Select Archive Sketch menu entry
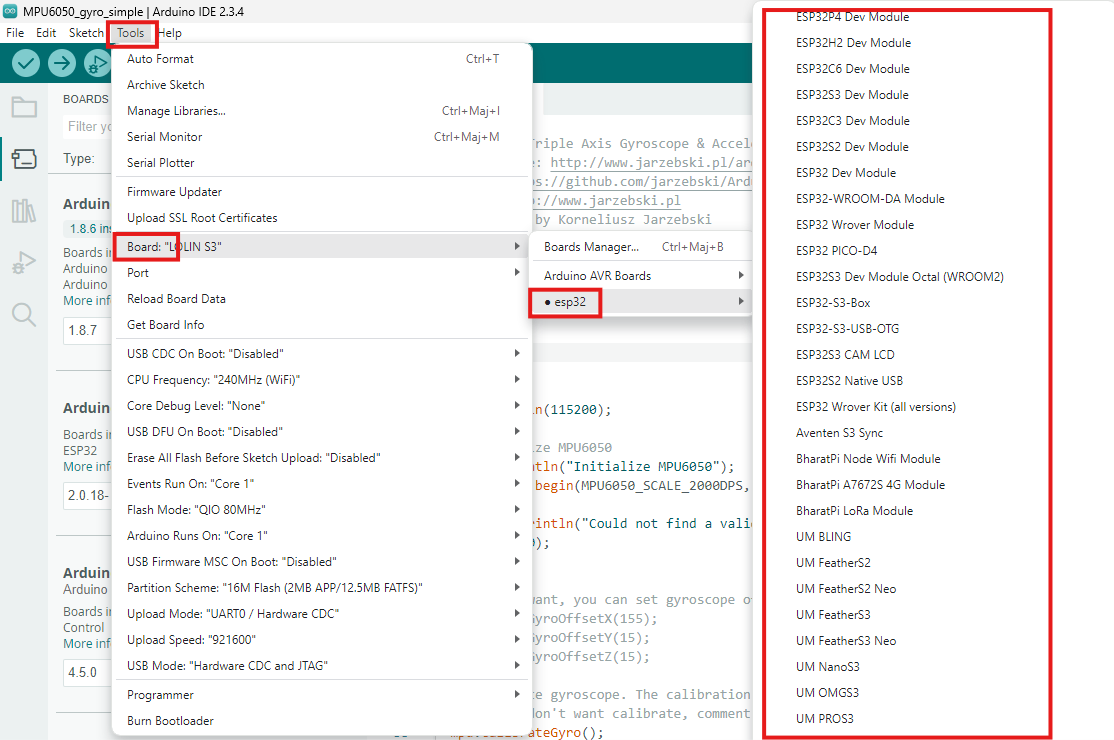This screenshot has width=1114, height=740. [322, 85]
